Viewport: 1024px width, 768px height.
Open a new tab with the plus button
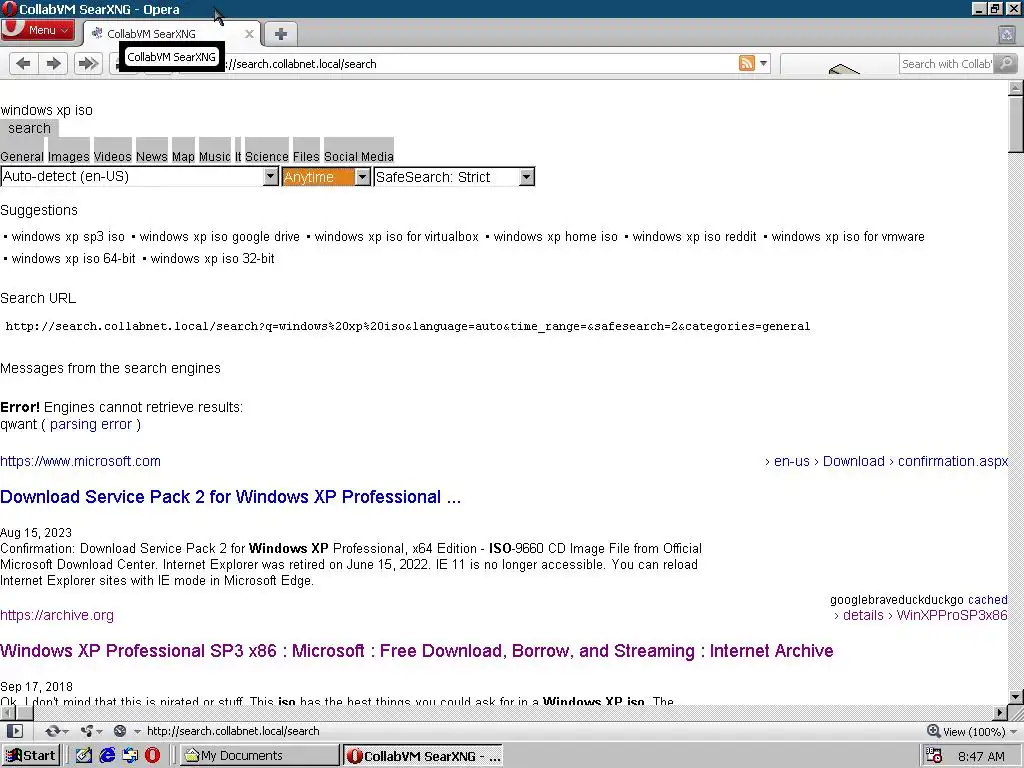tap(280, 34)
